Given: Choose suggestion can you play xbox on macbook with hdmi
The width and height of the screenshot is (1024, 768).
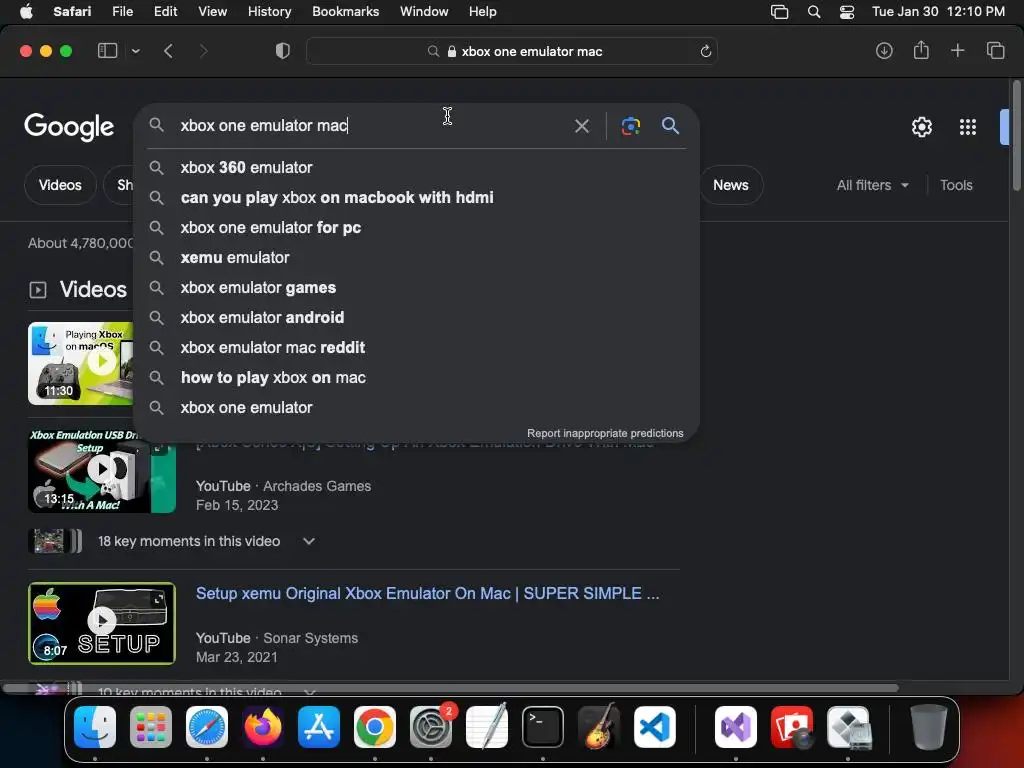Looking at the screenshot, I should click(416, 198).
